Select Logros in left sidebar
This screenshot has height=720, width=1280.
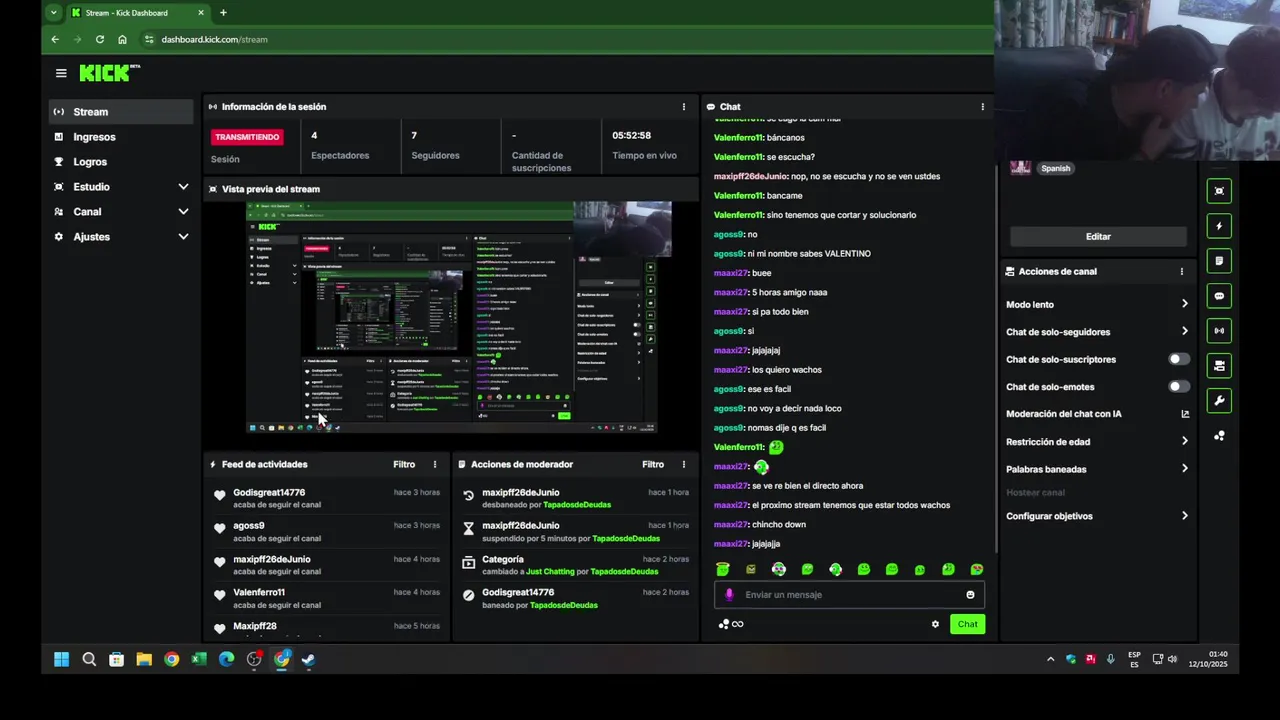[121, 162]
